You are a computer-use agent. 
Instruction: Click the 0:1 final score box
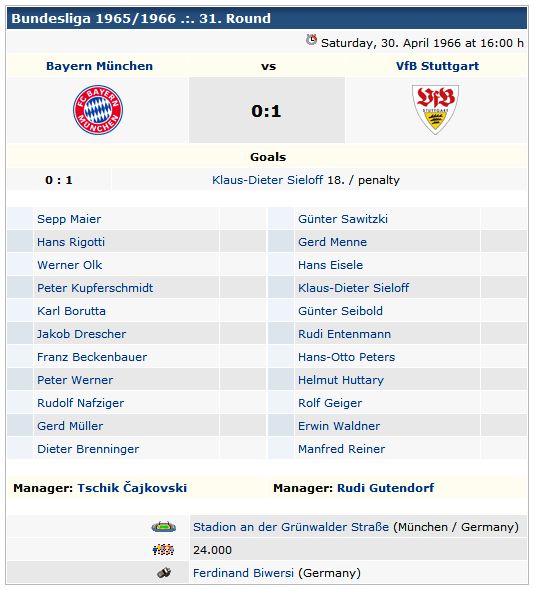tap(267, 110)
